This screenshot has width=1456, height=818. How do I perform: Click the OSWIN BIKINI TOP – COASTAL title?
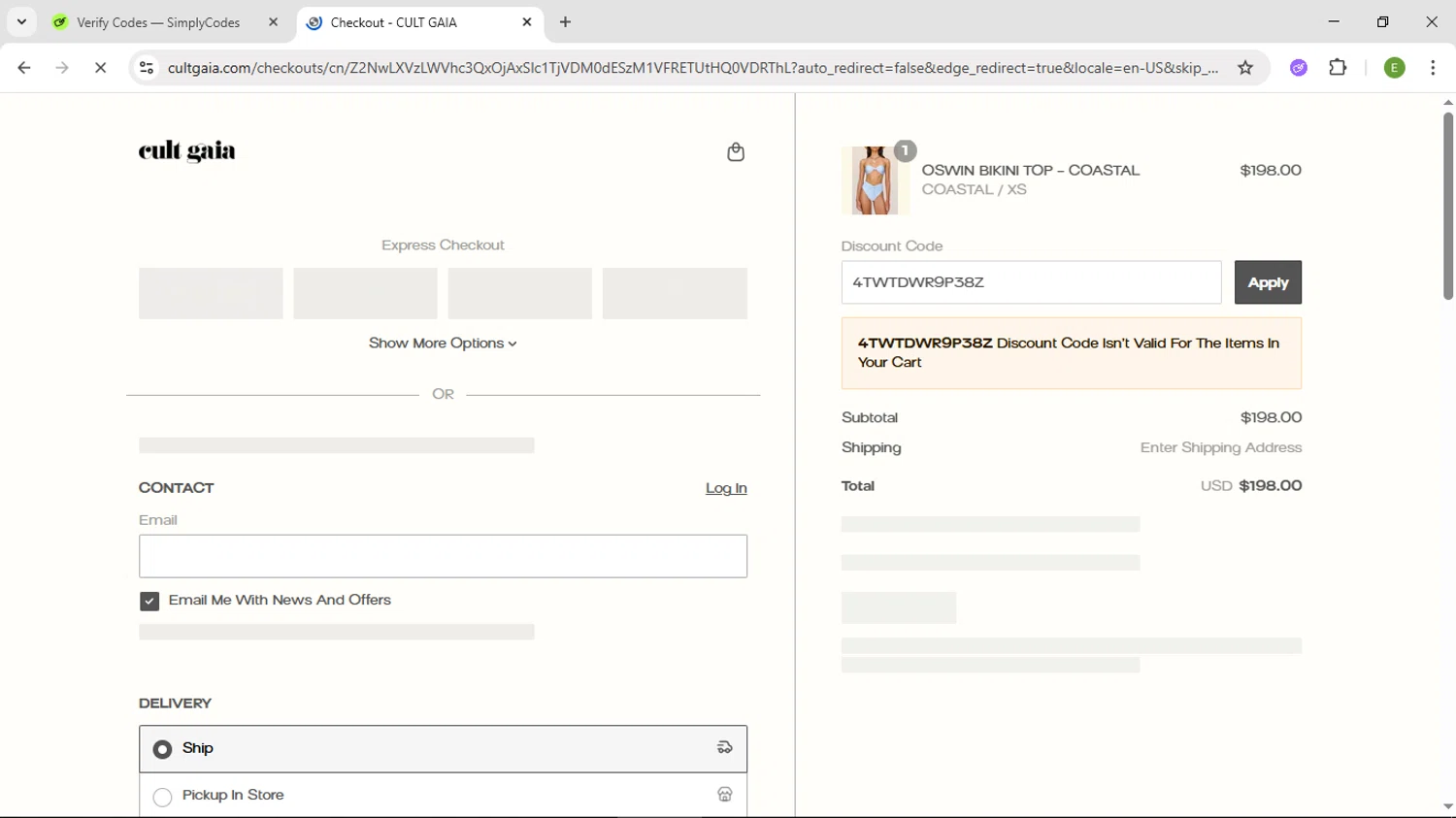(x=1030, y=170)
